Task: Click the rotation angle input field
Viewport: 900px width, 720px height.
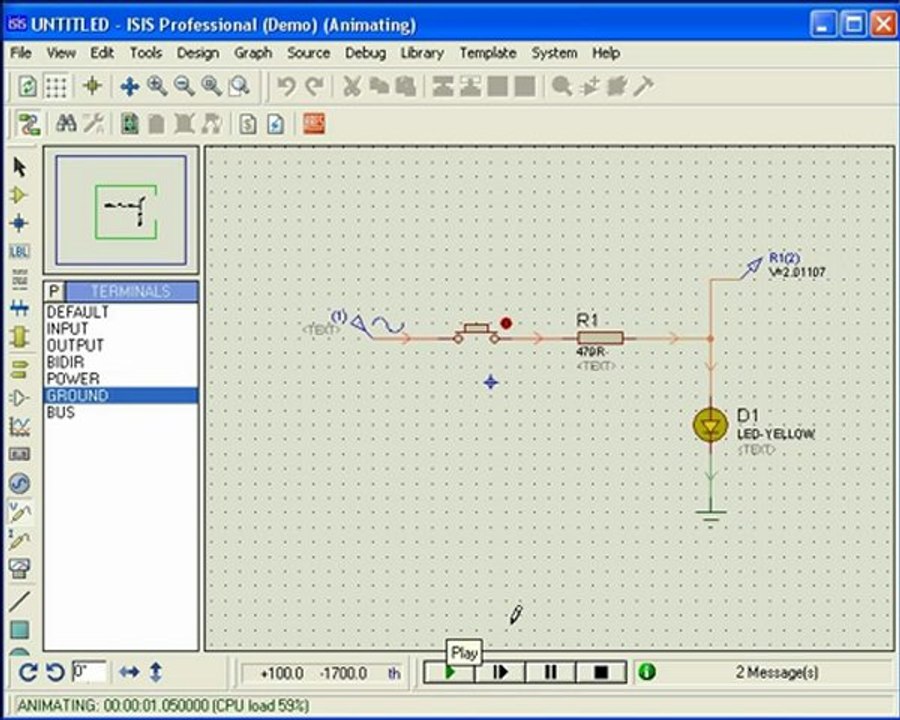Action: (89, 672)
